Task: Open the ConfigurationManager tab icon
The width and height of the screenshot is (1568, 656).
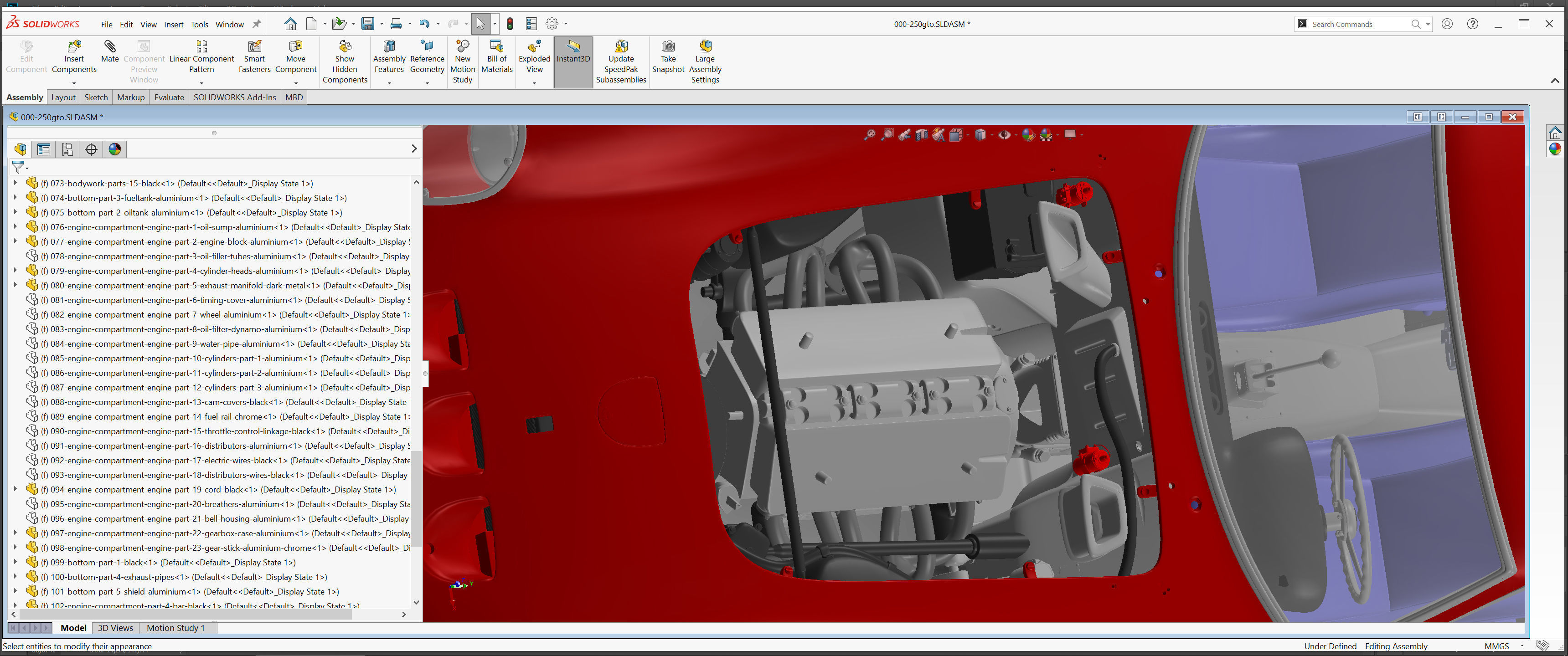Action: click(67, 149)
